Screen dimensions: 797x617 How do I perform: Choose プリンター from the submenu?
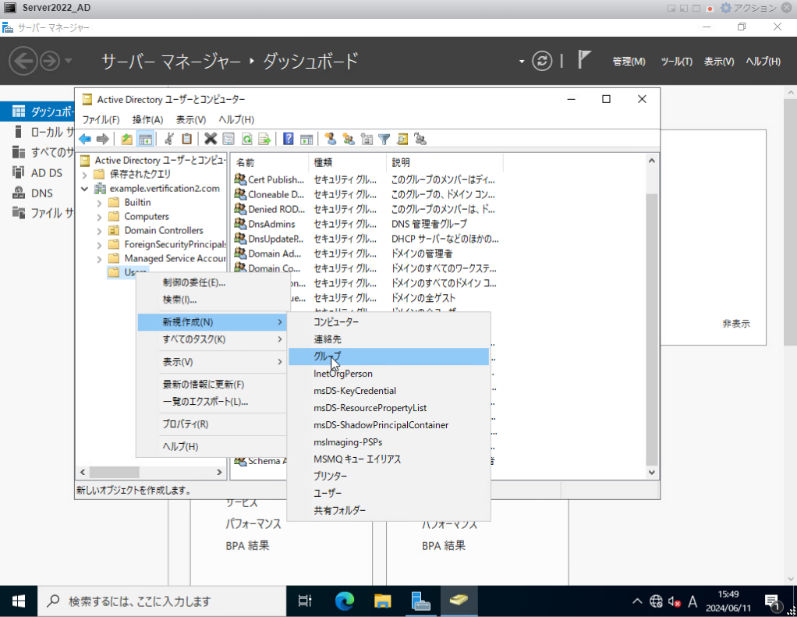(389, 476)
